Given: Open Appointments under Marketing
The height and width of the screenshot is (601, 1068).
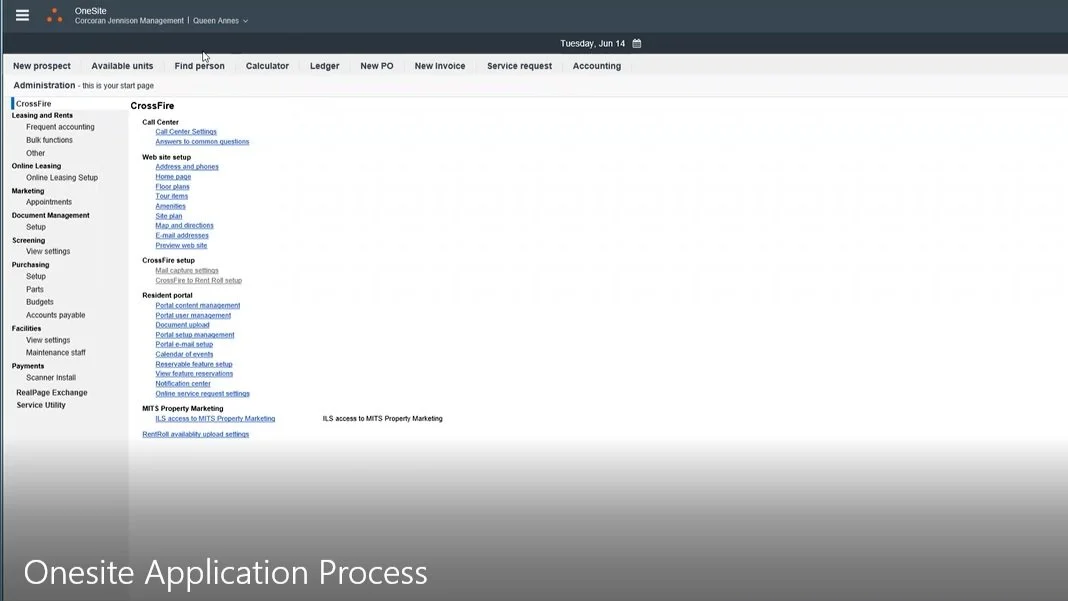Looking at the screenshot, I should click(48, 202).
